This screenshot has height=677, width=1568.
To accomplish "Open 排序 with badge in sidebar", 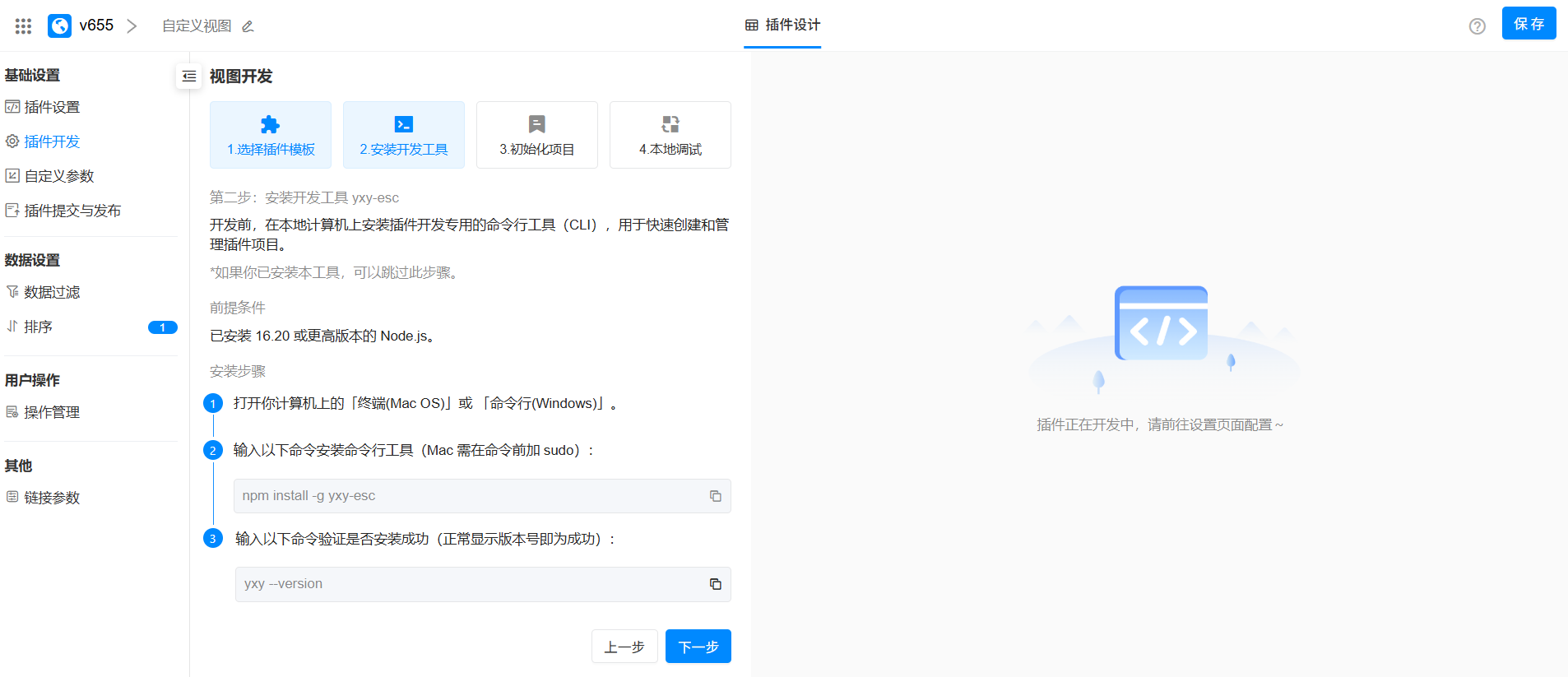I will [39, 327].
